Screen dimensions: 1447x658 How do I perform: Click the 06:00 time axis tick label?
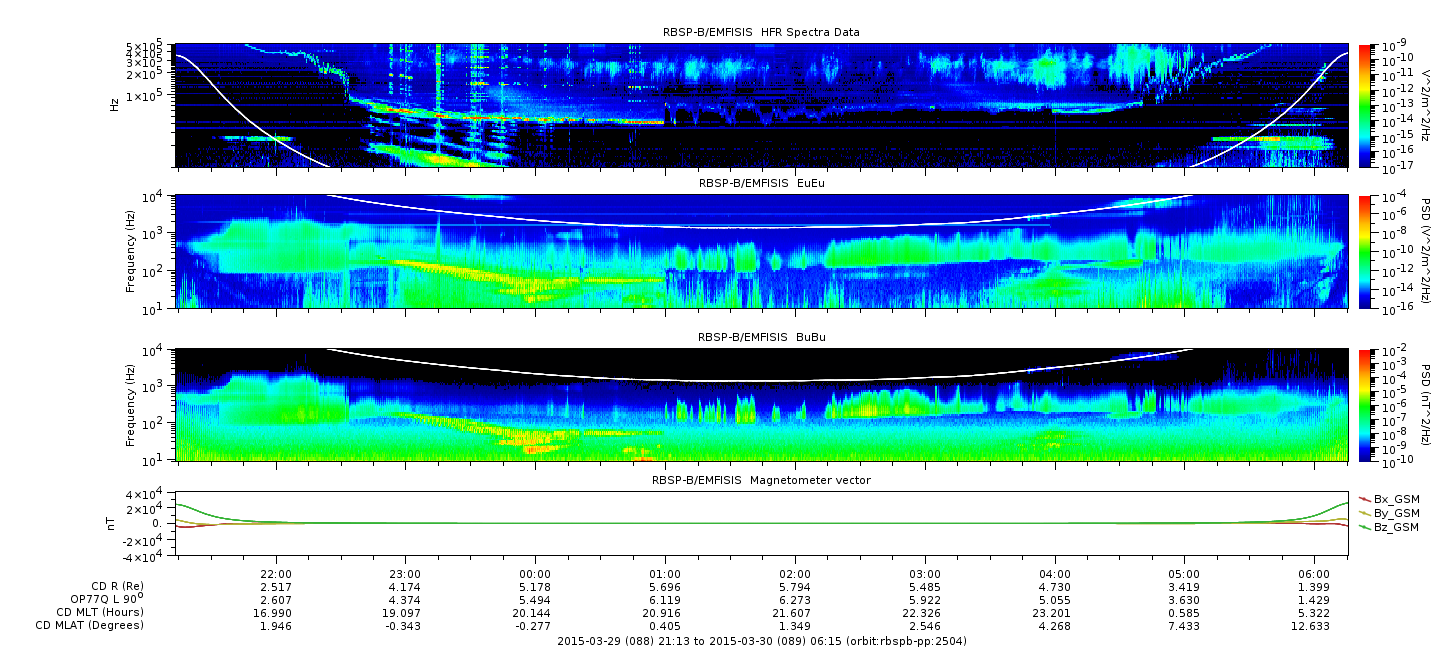[x=1314, y=574]
